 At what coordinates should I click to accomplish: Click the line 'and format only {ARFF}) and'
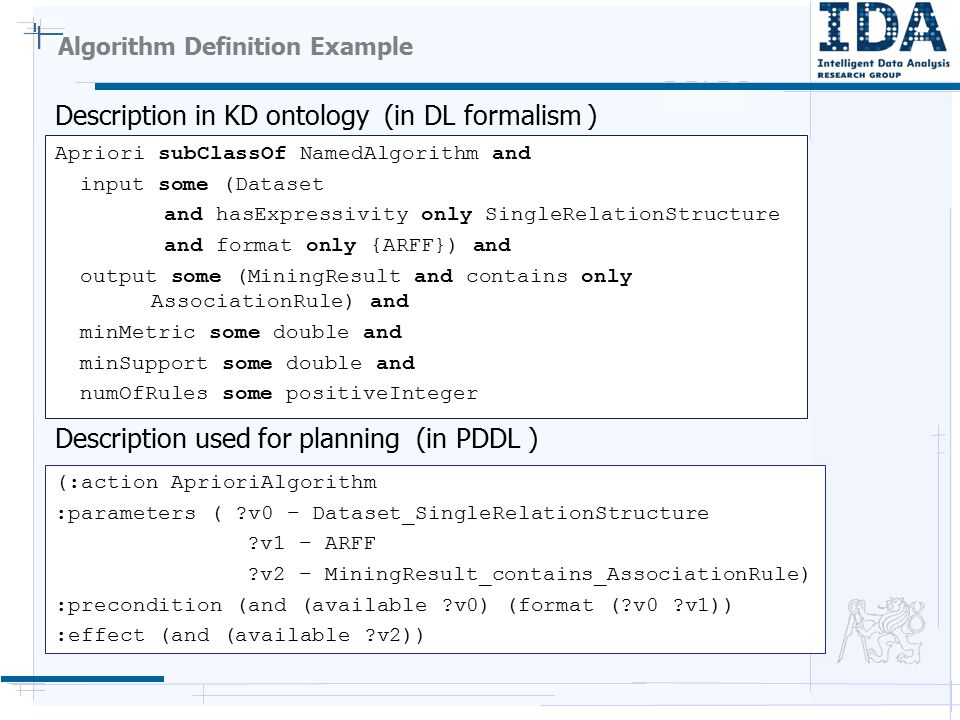tap(337, 246)
